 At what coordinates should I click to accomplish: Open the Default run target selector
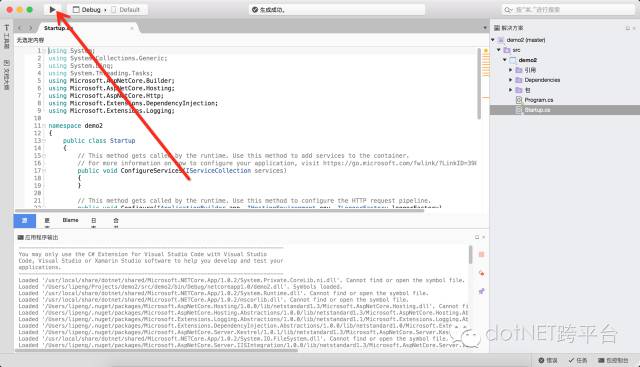126,9
